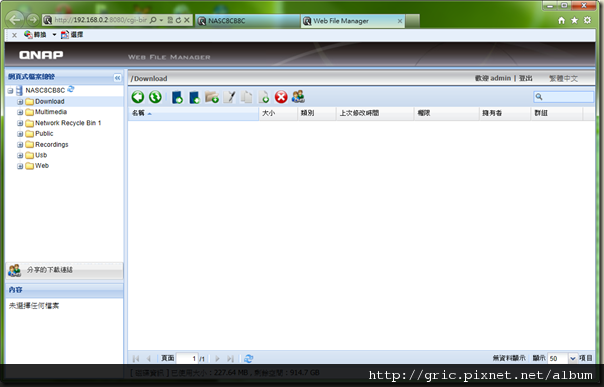
Task: Expand the Multimedia folder node
Action: click(x=20, y=112)
